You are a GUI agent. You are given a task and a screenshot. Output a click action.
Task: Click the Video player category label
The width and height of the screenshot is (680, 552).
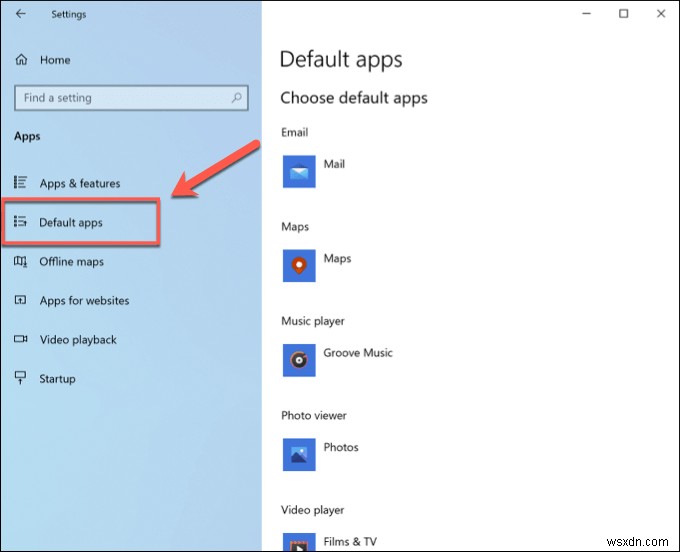click(312, 510)
